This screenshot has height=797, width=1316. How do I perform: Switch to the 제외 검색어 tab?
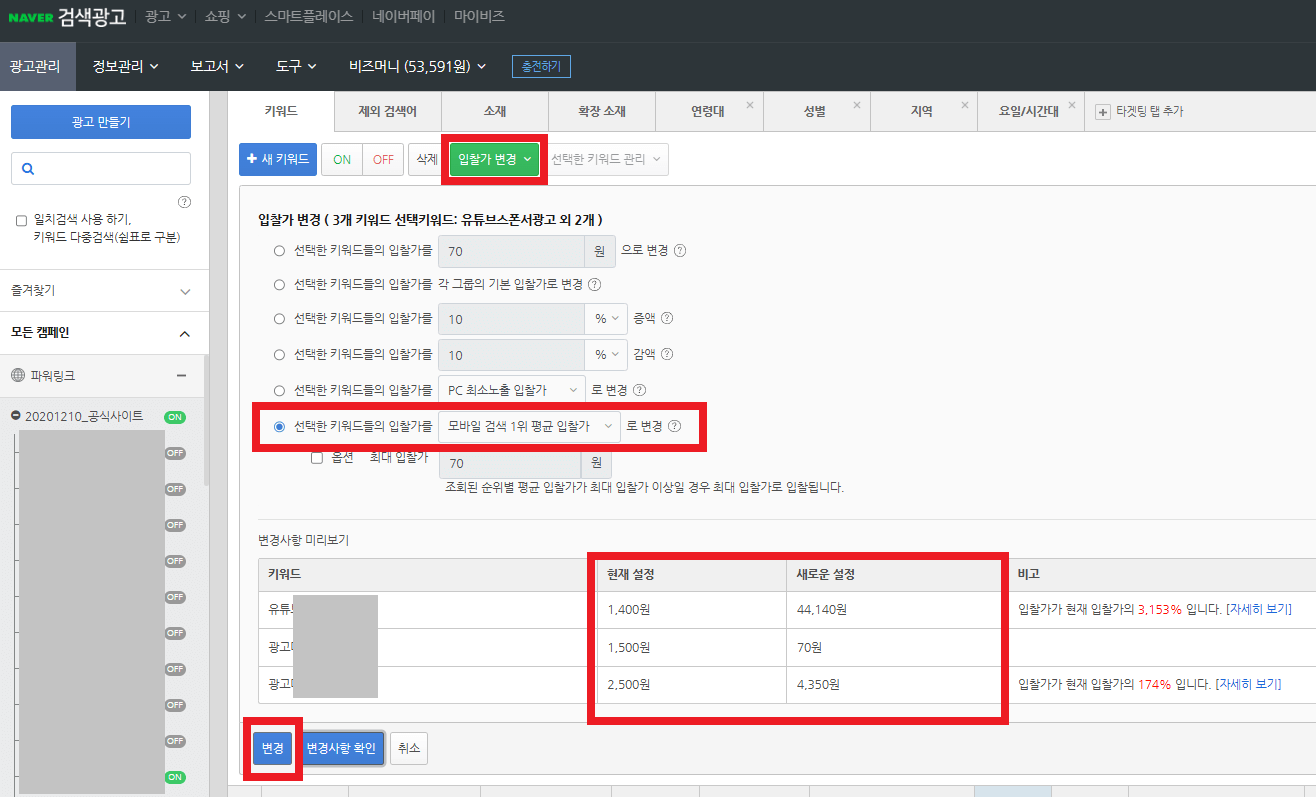pyautogui.click(x=387, y=111)
